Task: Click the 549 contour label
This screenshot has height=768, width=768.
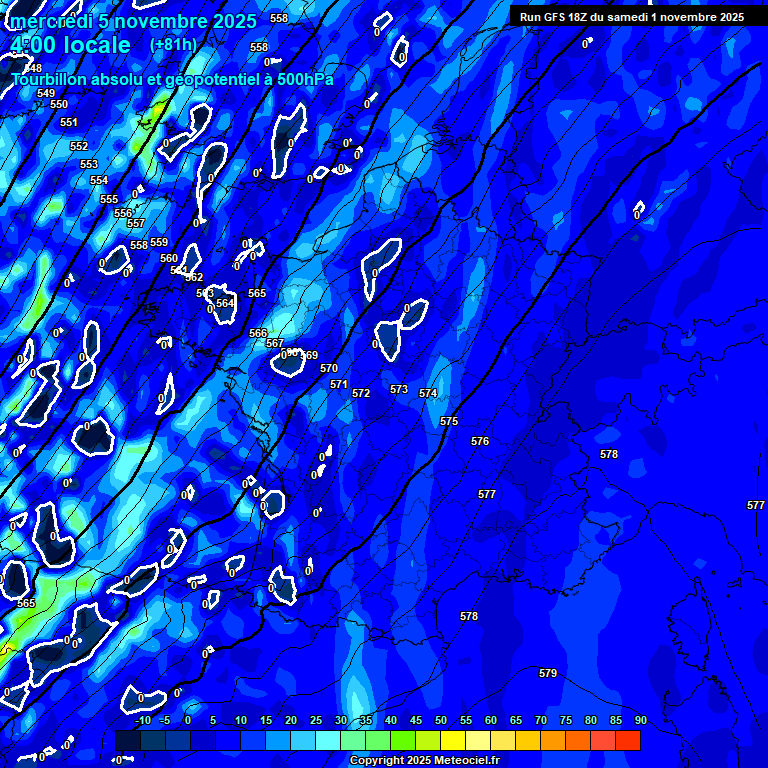Action: (x=46, y=93)
